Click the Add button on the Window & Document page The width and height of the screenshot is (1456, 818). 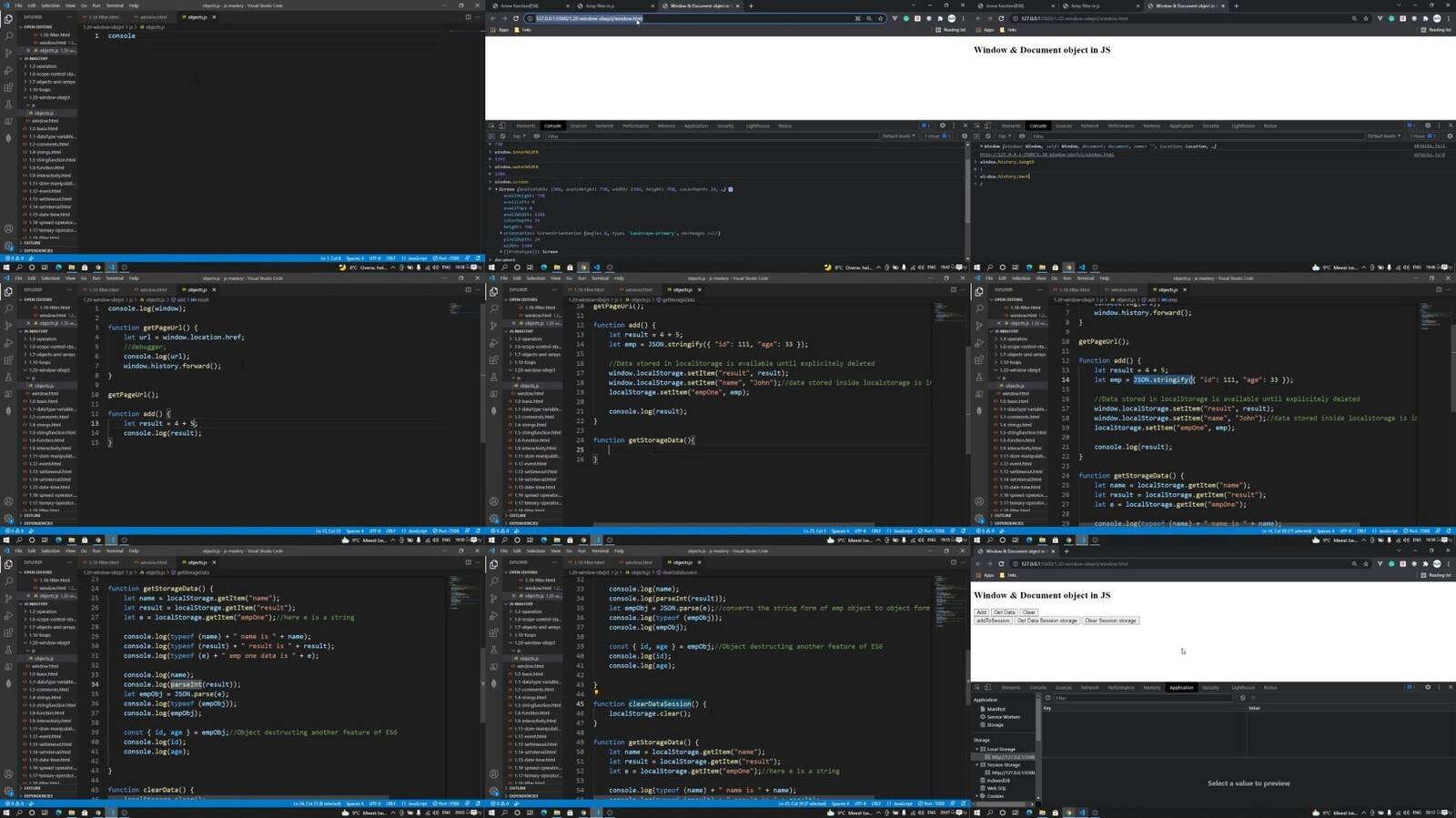(x=981, y=612)
